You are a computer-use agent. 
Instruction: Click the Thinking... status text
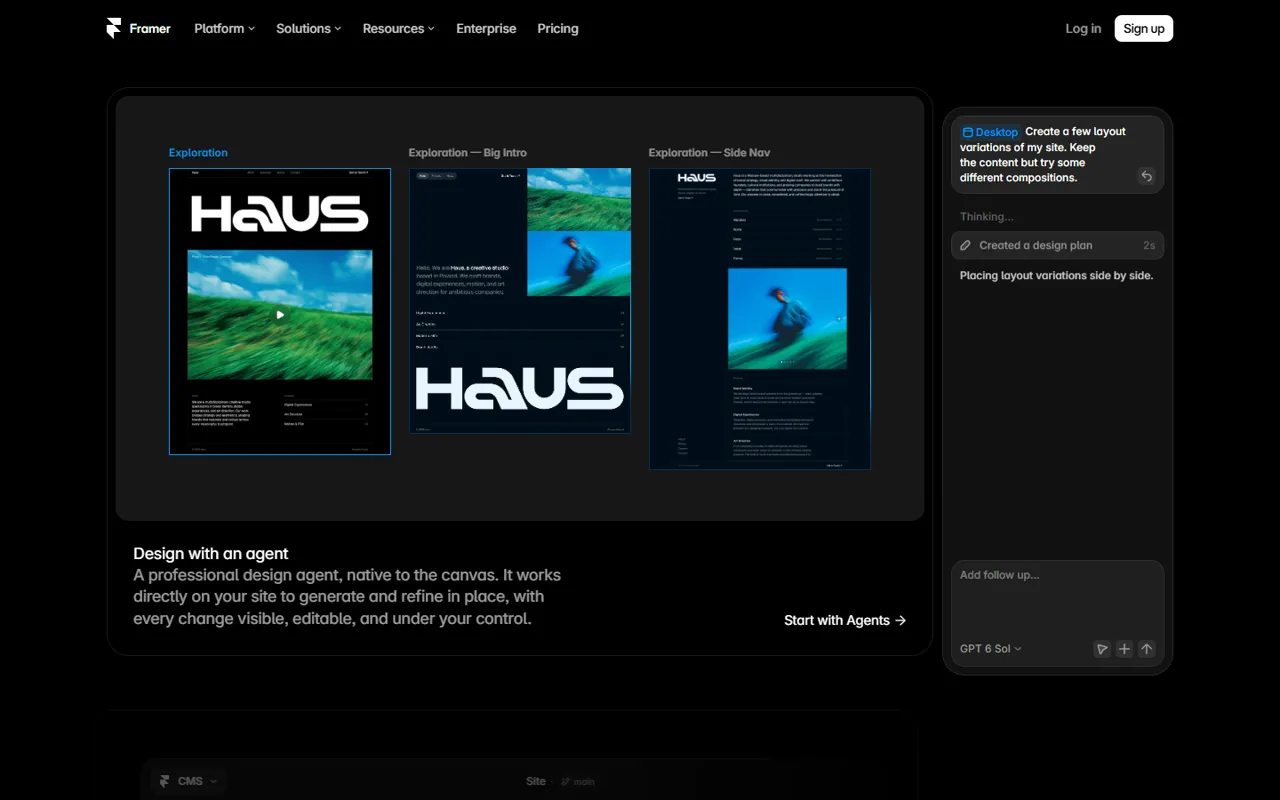coord(987,217)
